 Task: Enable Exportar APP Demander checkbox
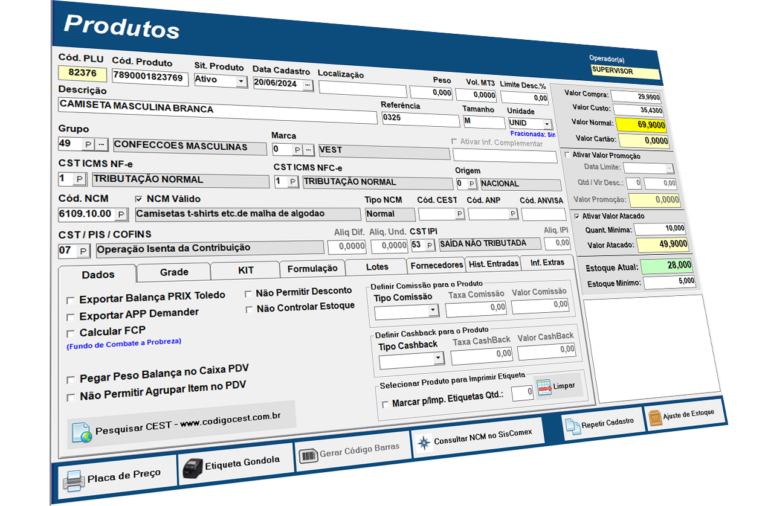pos(71,317)
